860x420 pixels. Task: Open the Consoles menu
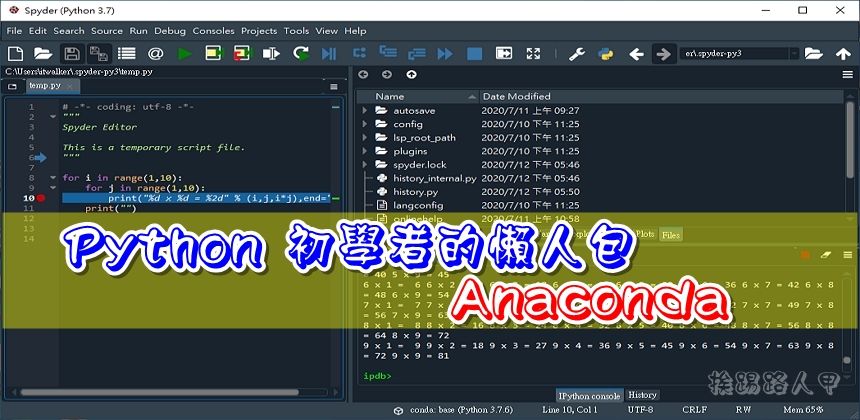[213, 31]
